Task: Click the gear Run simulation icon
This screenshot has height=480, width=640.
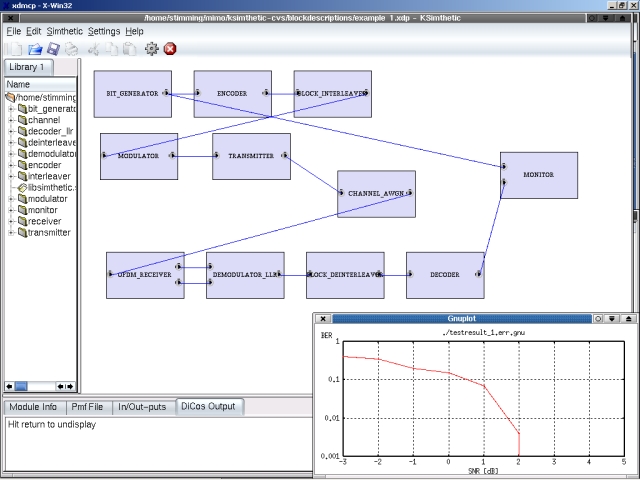Action: click(151, 48)
